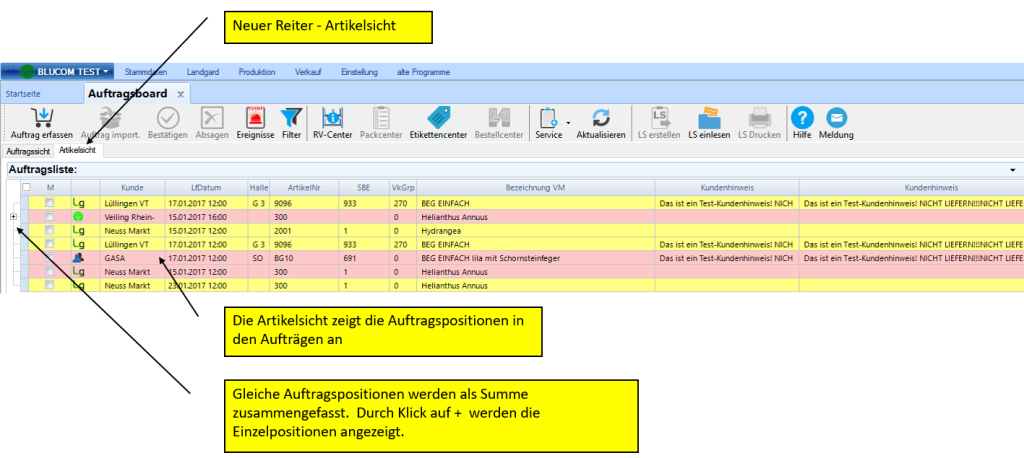1024x458 pixels.
Task: Click the Filter funnel icon
Action: [291, 117]
